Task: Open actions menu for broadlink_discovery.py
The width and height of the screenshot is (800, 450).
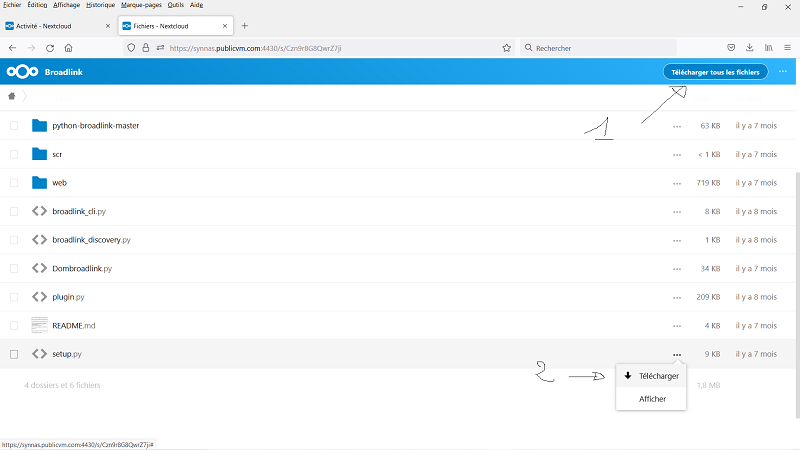Action: (x=677, y=240)
